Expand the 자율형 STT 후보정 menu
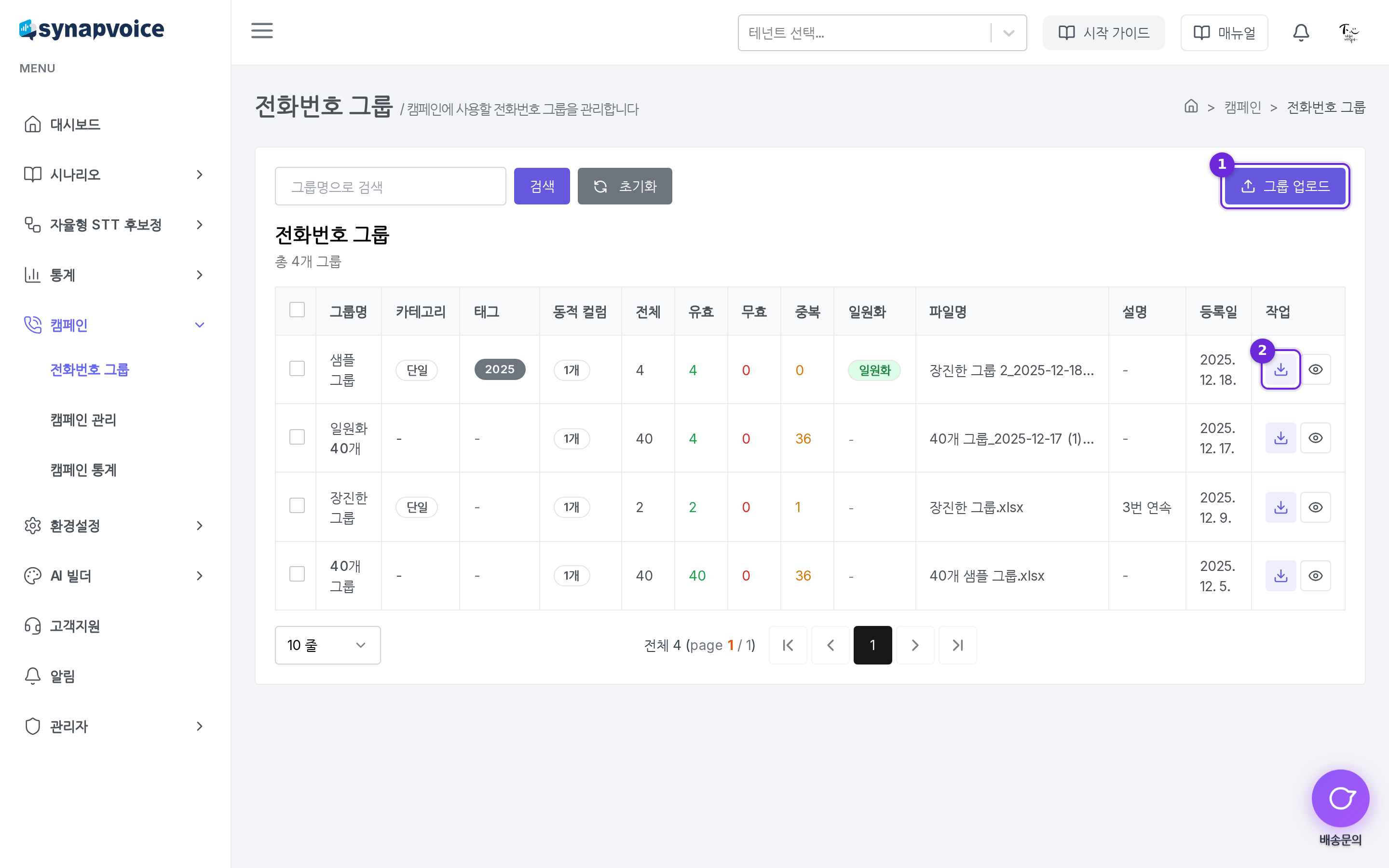Viewport: 1389px width, 868px height. click(115, 224)
